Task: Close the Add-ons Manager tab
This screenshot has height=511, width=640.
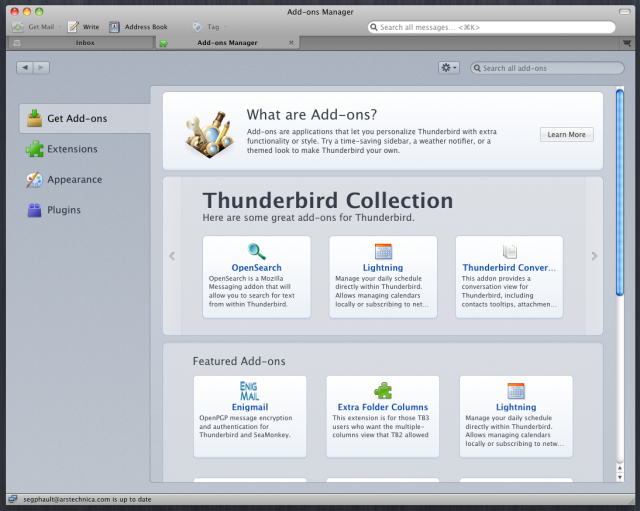Action: click(x=291, y=42)
